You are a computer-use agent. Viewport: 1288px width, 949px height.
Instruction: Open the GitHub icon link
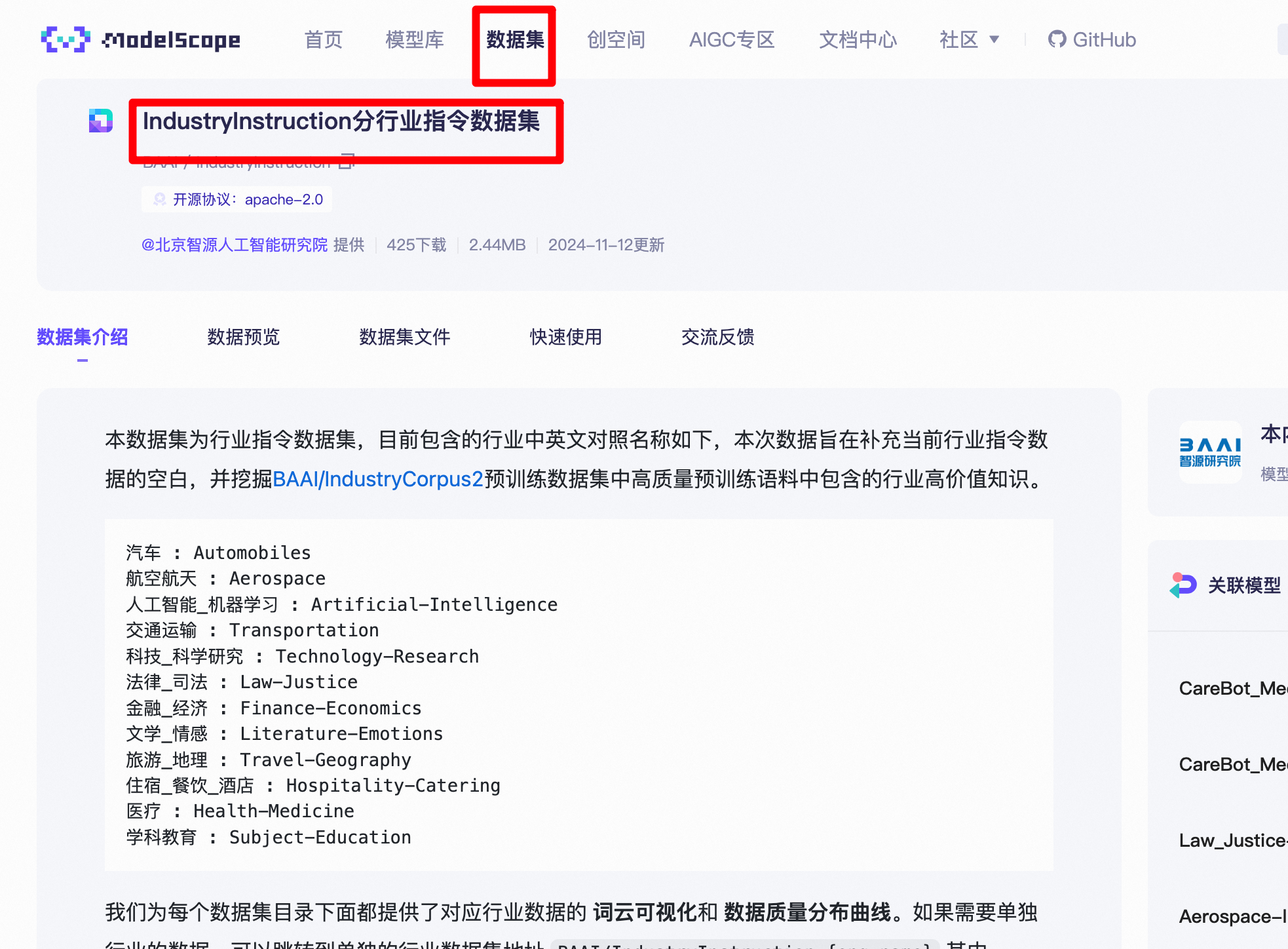click(x=1057, y=39)
